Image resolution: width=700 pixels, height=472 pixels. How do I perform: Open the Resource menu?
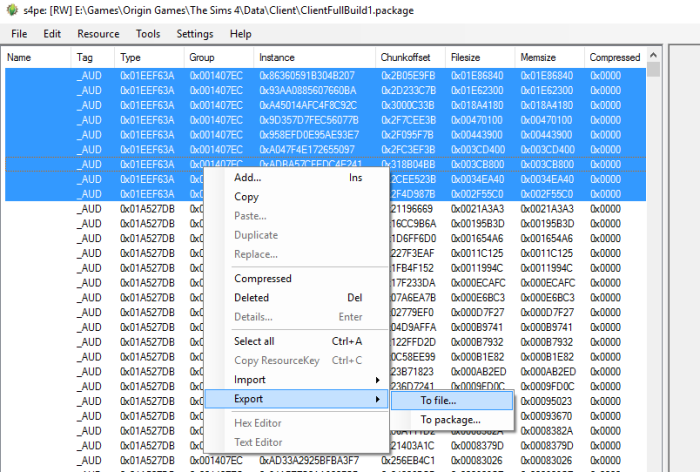coord(98,34)
